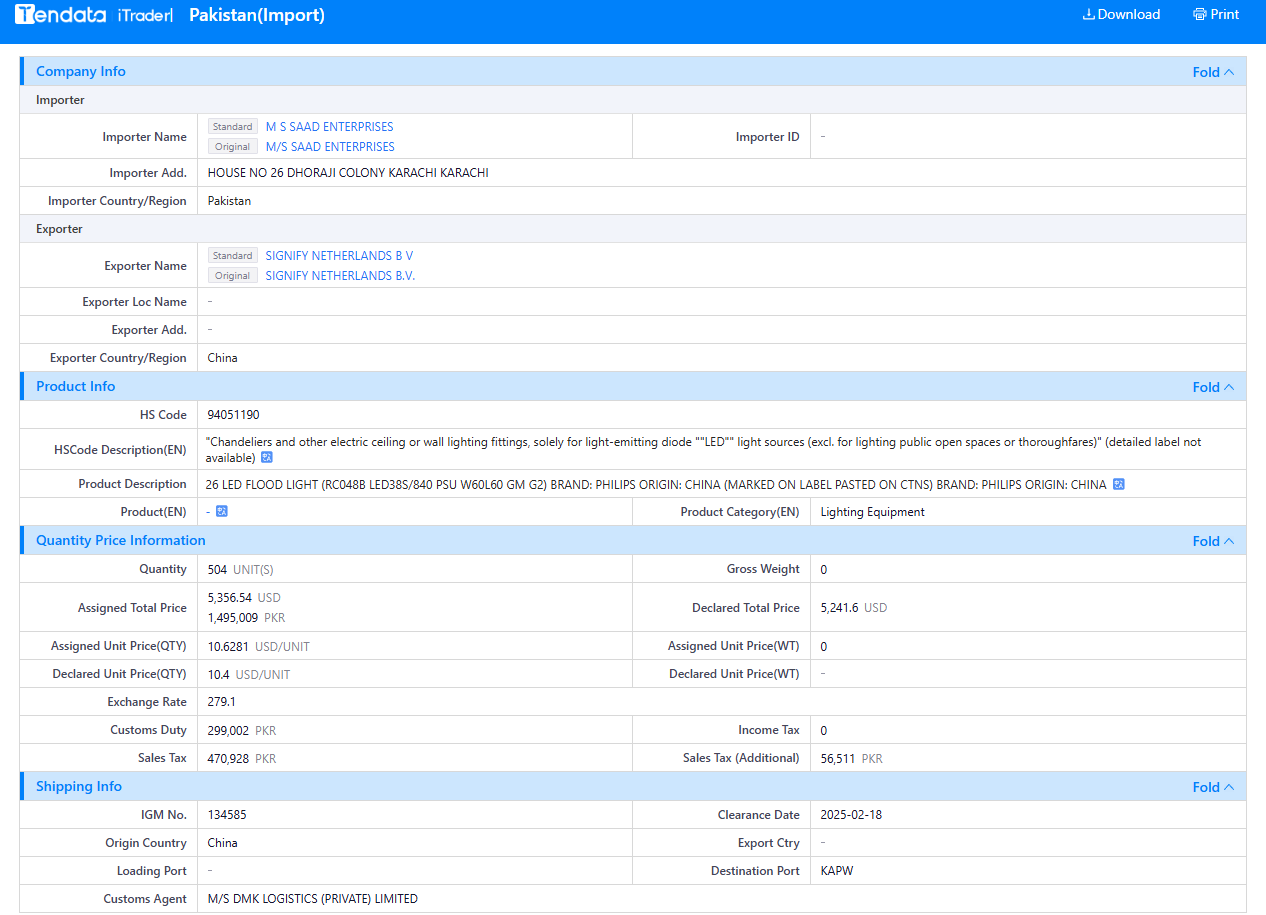Click the Quantity Price Information section title
Image resolution: width=1266 pixels, height=915 pixels.
(121, 541)
